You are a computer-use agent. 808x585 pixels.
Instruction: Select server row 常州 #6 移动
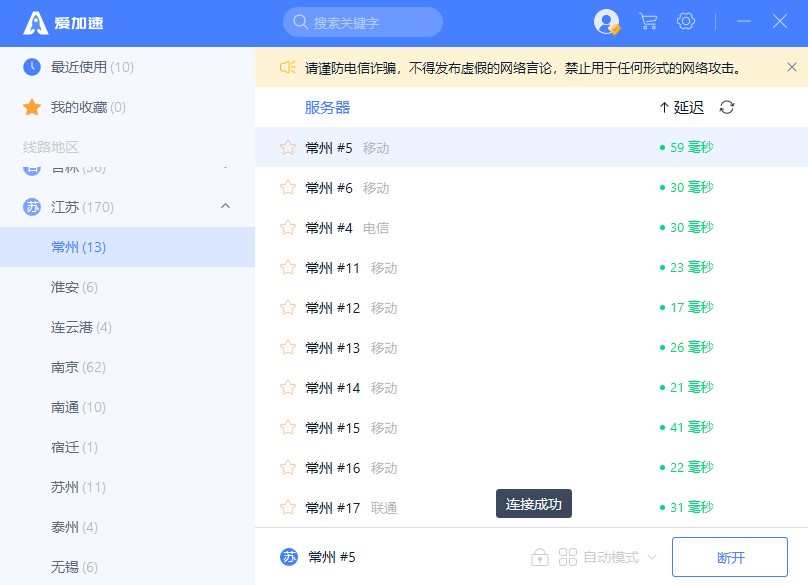[531, 188]
